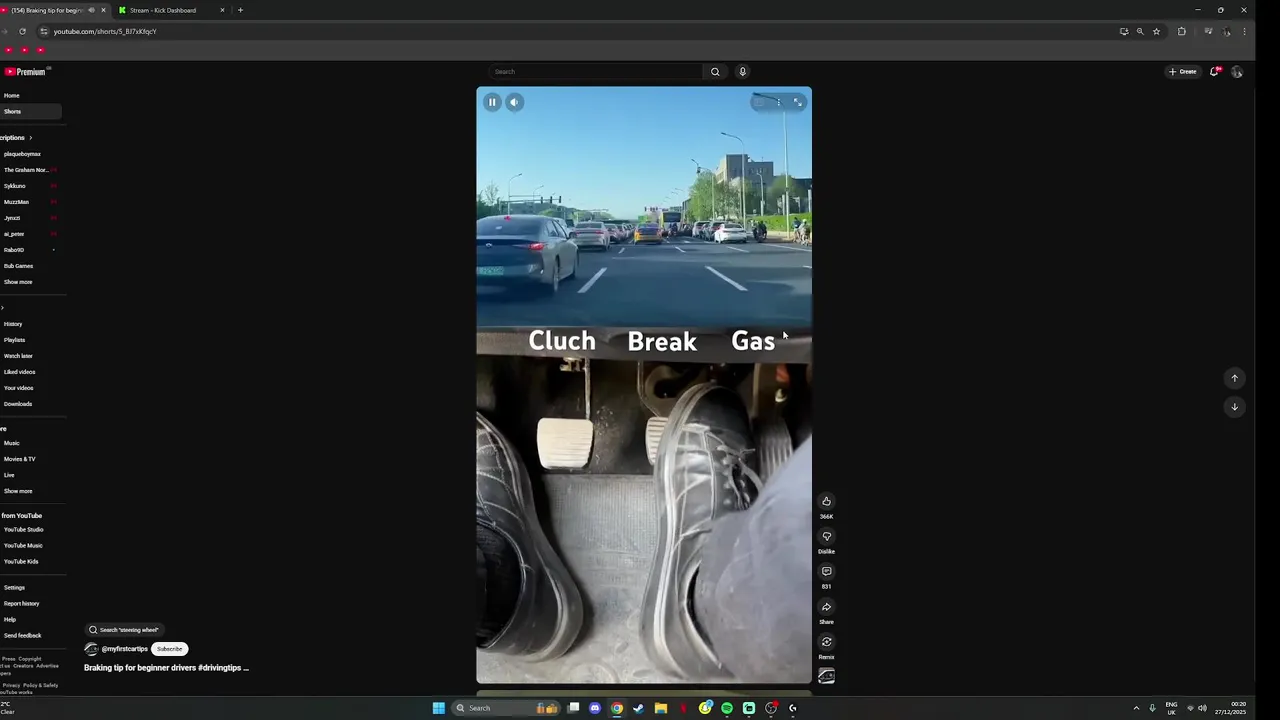
Task: Open Send feedback in the sidebar
Action: (23, 636)
